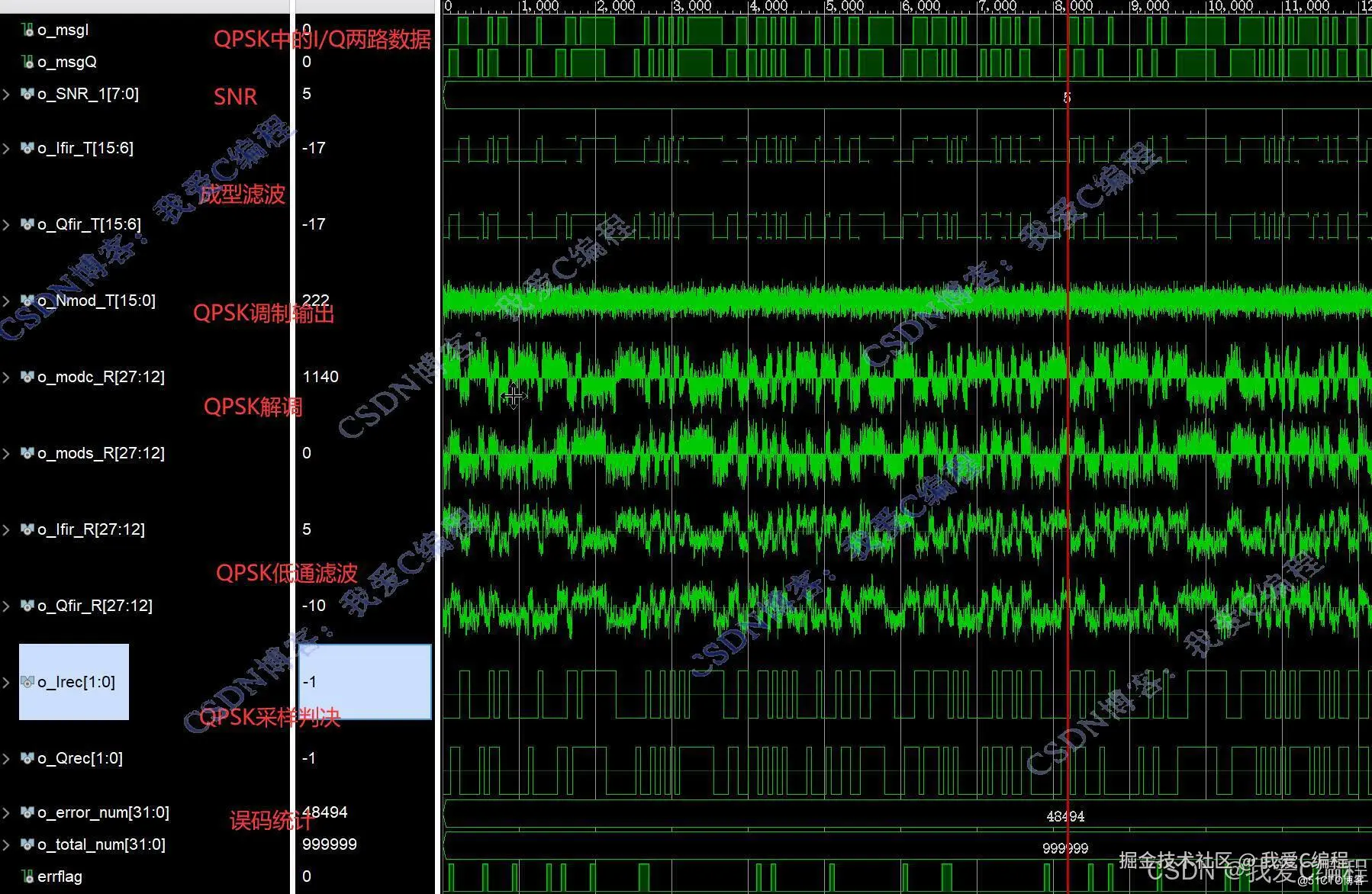Screen dimensions: 1372x894
Task: Expand the o_Nmod_T[15:0] bus
Action: click(x=6, y=301)
